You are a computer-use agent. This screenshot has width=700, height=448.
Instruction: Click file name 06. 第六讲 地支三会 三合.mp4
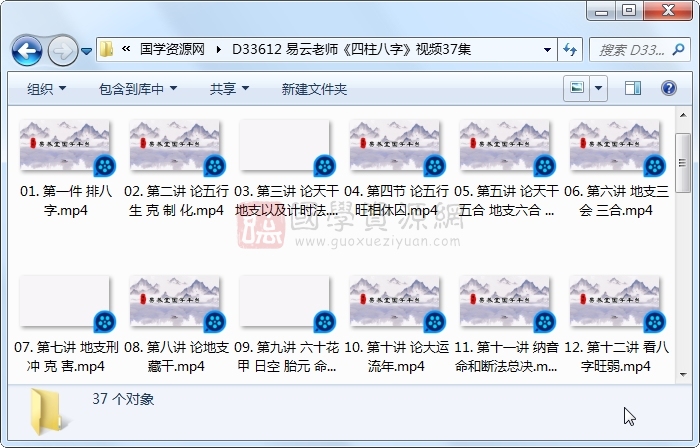[x=616, y=200]
